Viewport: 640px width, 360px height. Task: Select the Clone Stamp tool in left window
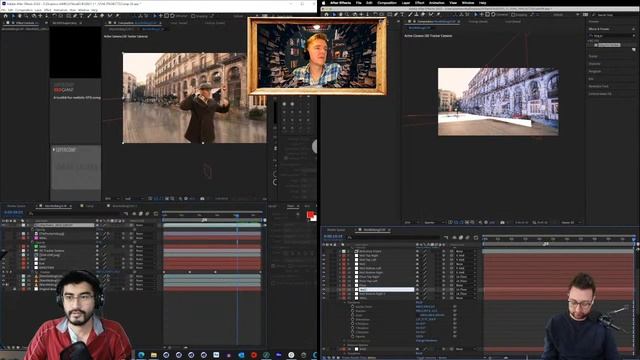click(x=95, y=16)
